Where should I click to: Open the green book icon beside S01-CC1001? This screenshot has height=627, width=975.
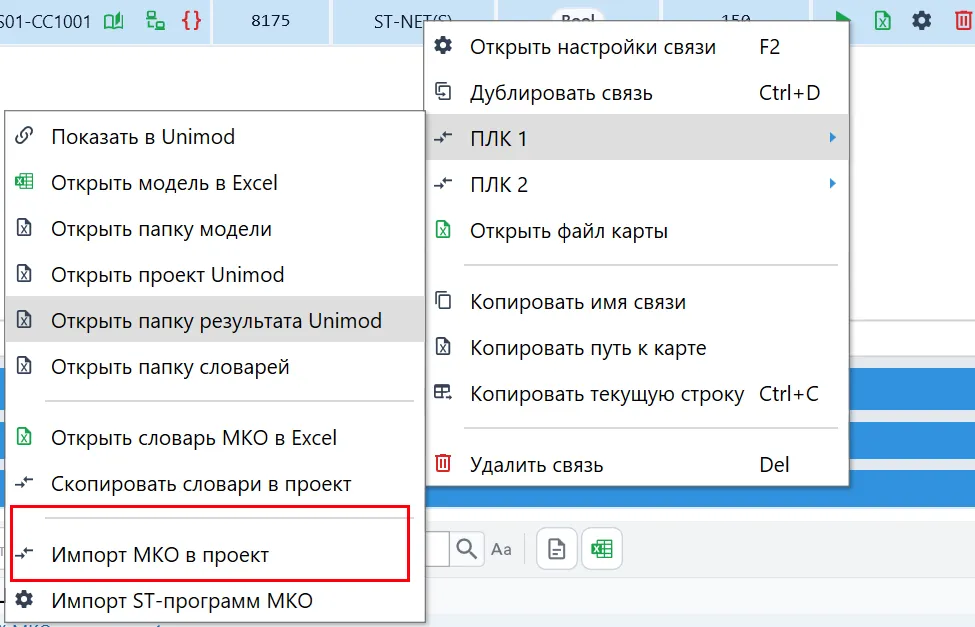pos(113,21)
